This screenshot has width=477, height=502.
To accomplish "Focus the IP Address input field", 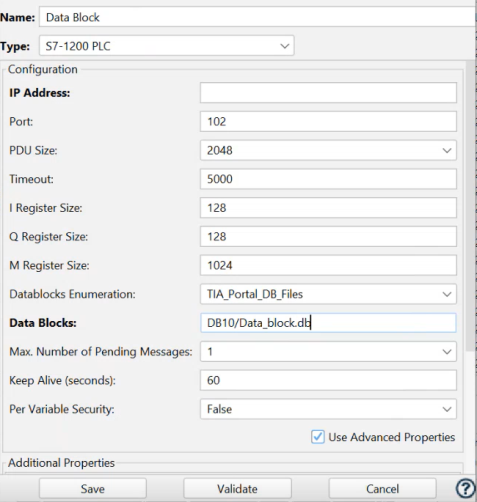I will (328, 93).
